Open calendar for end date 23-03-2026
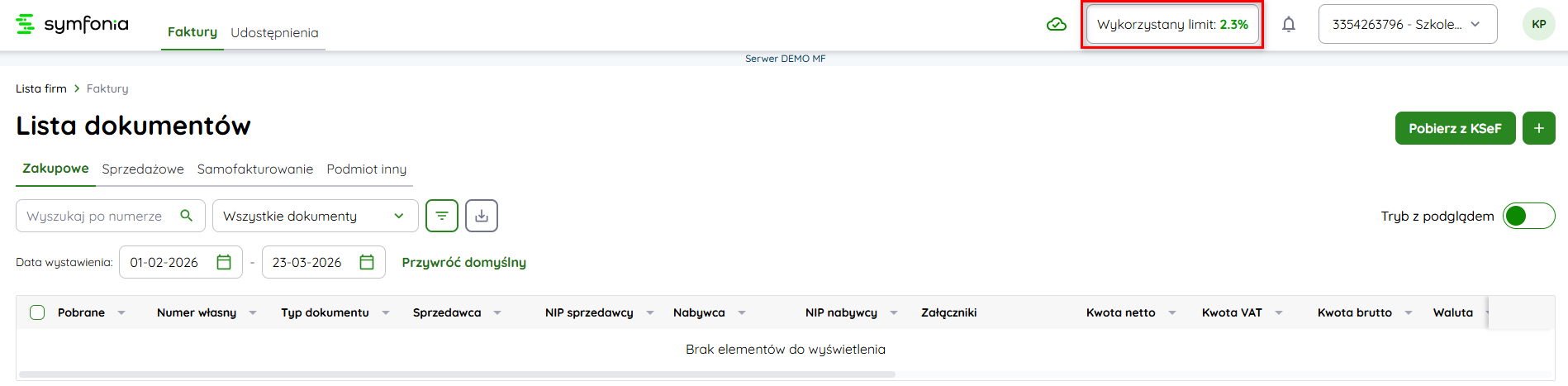 367,262
